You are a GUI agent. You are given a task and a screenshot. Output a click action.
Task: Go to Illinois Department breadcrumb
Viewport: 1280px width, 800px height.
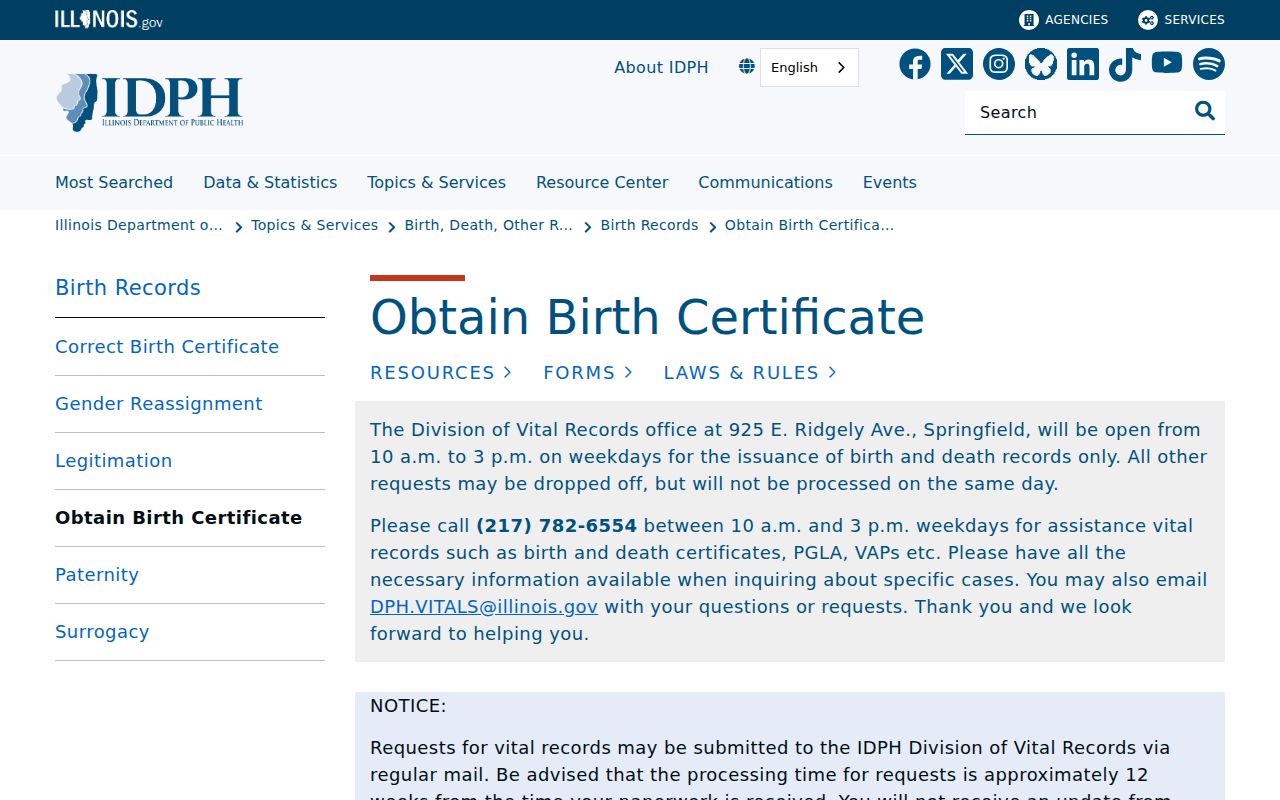(x=139, y=225)
